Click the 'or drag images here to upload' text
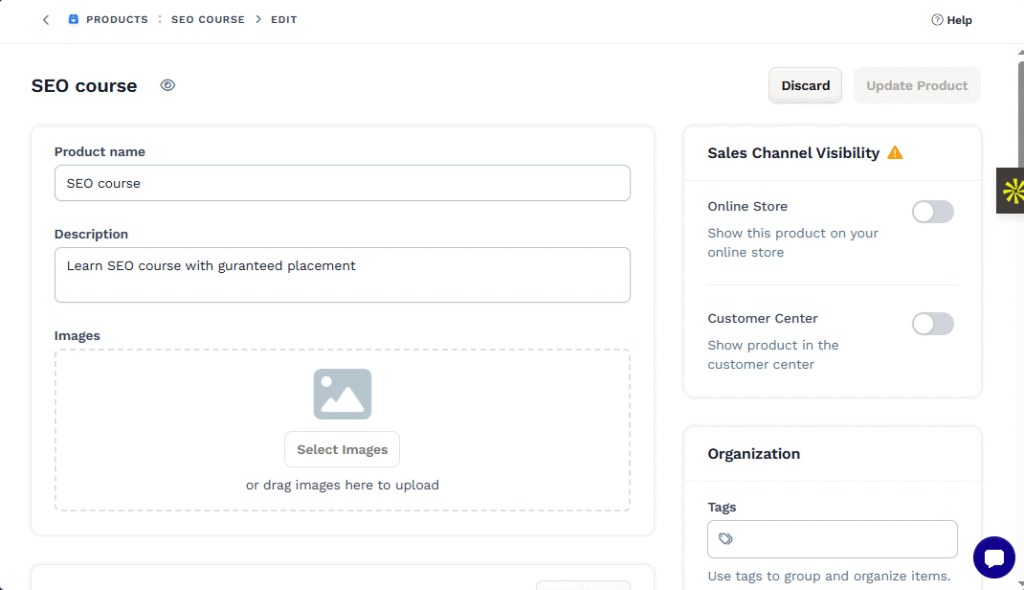The height and width of the screenshot is (590, 1024). pyautogui.click(x=342, y=485)
